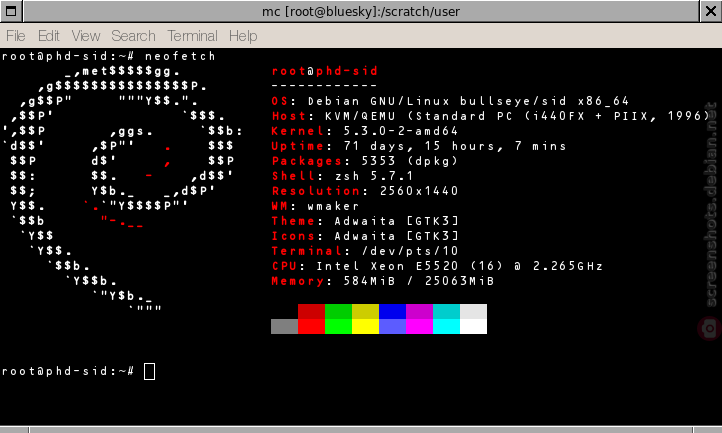This screenshot has height=433, width=722.
Task: Click the Icons line Adwaita [GTK3]
Action: pos(365,236)
